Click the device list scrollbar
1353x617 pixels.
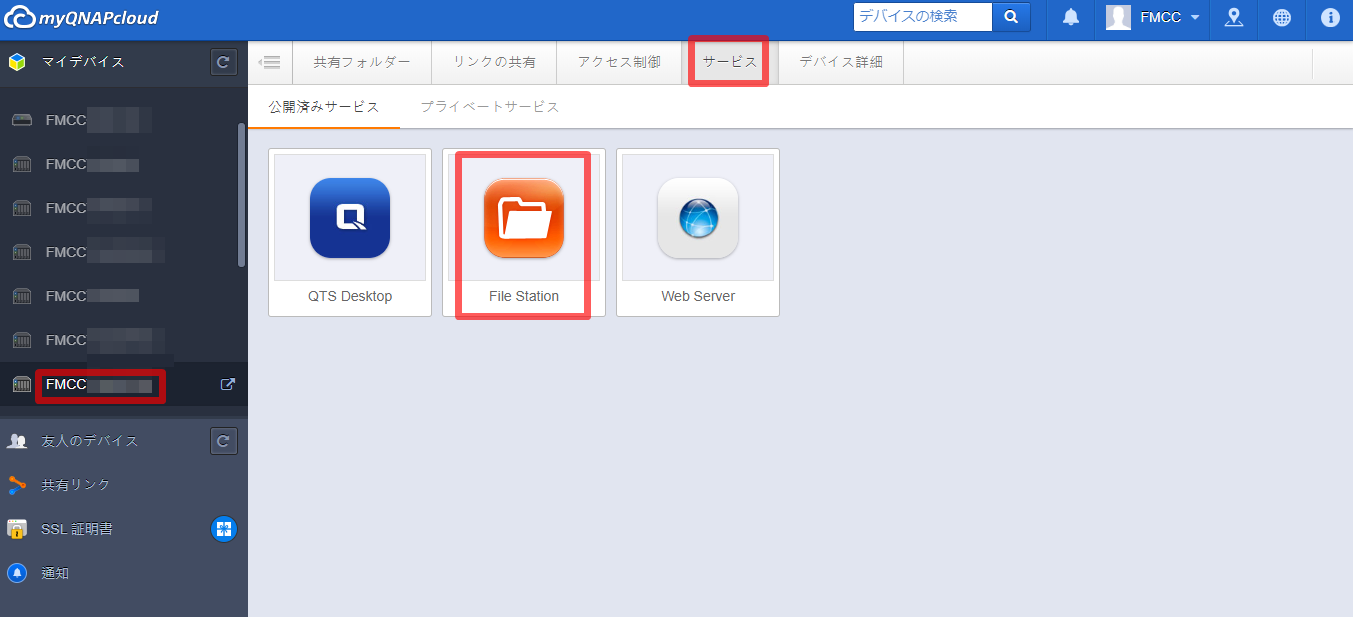coord(241,195)
